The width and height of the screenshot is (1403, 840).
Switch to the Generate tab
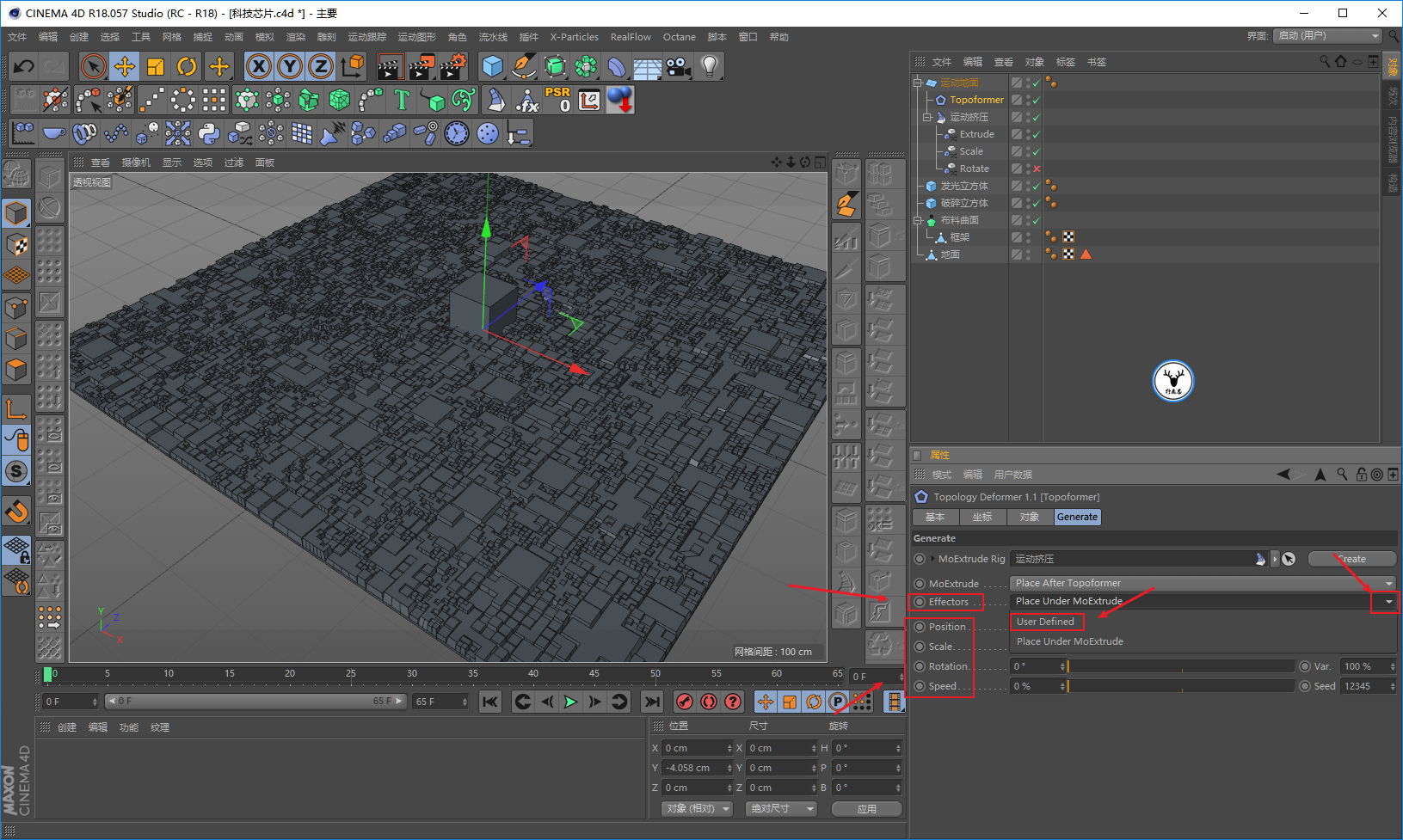click(x=1077, y=517)
